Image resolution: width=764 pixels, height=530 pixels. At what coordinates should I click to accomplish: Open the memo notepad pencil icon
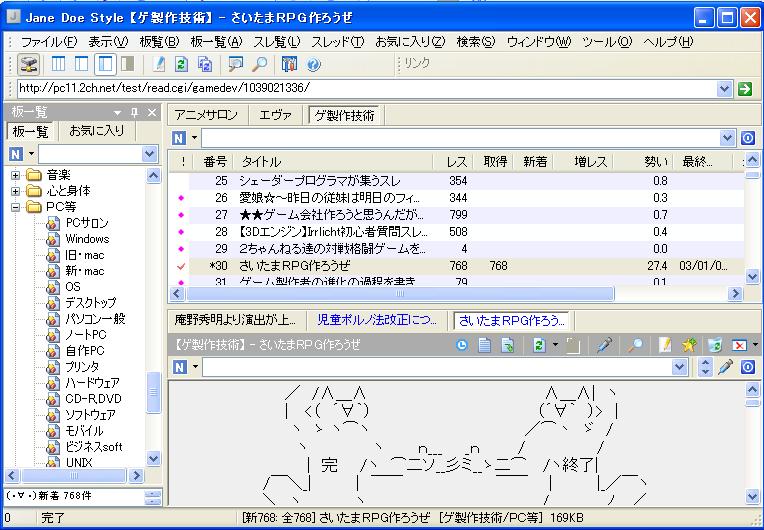pyautogui.click(x=665, y=345)
